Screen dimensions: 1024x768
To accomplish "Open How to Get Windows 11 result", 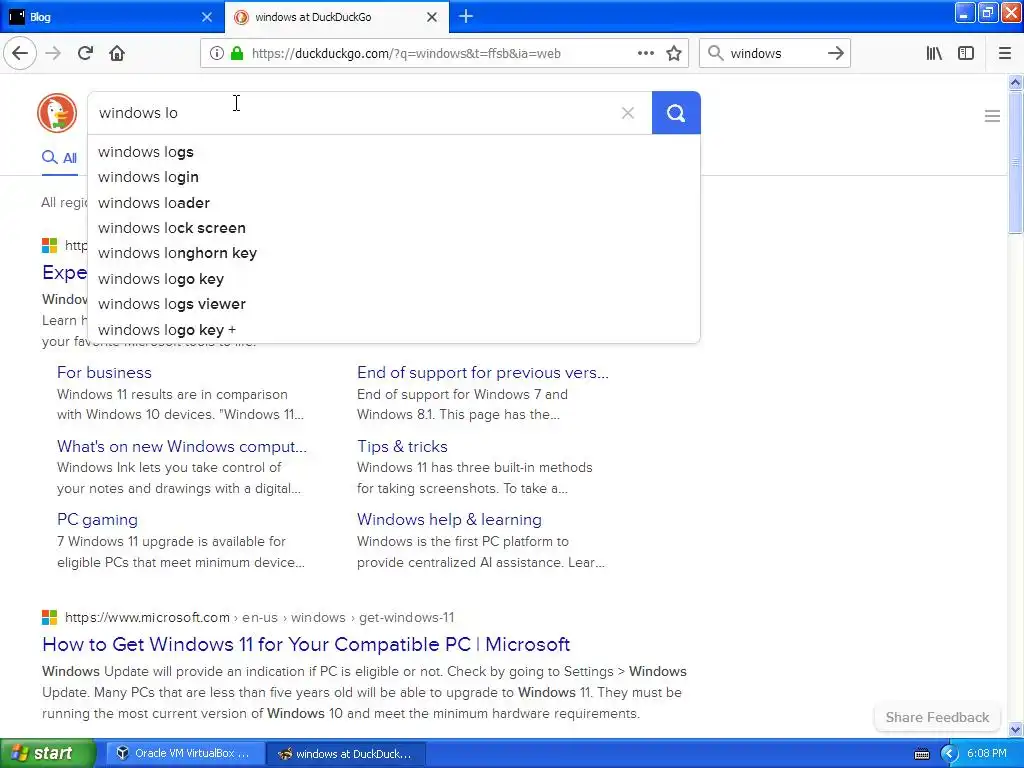I will (306, 645).
